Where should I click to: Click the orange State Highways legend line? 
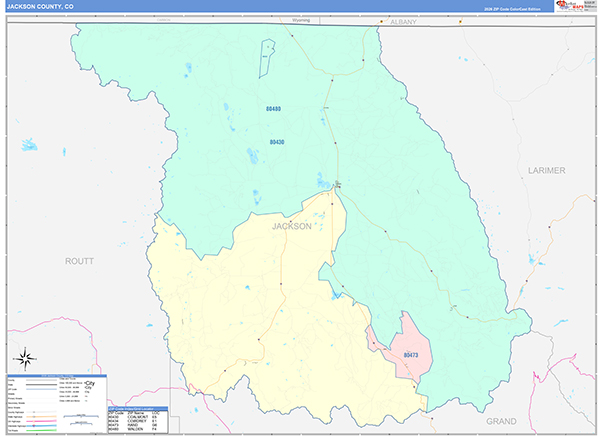41,417
